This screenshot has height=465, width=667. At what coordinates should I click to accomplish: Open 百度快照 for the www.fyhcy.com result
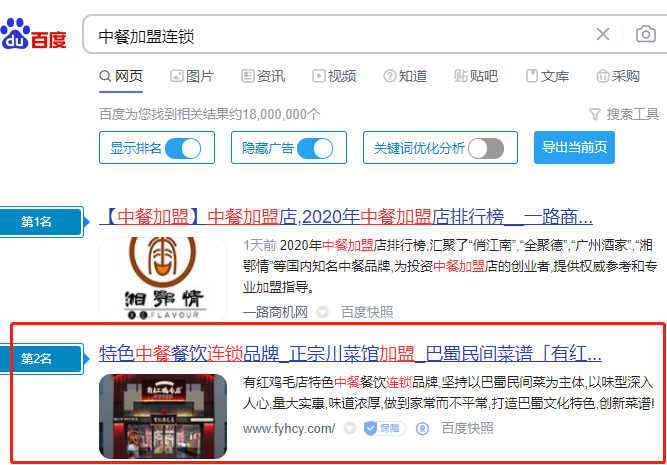(x=467, y=428)
